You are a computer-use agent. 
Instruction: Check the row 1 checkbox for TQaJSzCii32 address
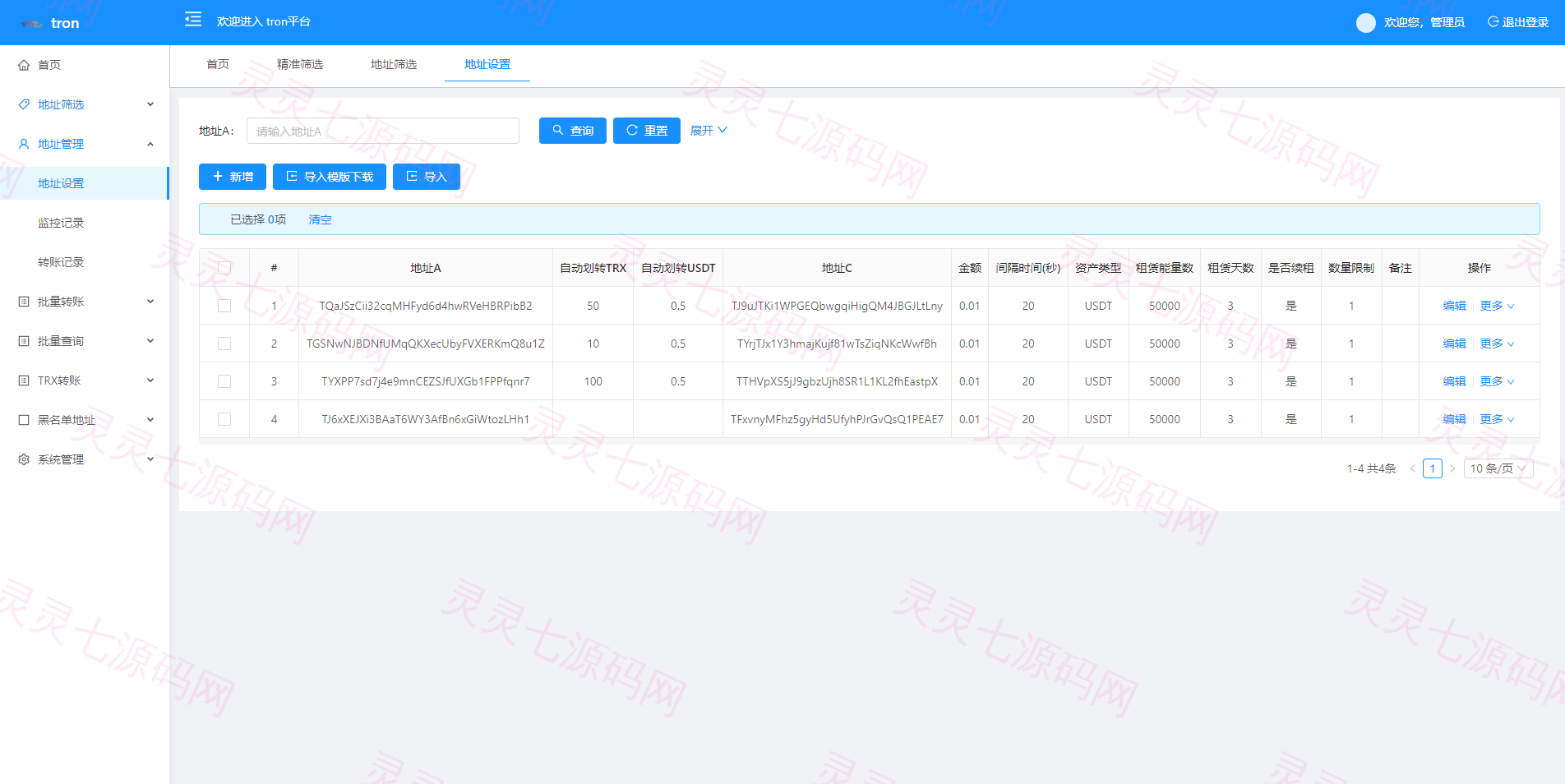[x=224, y=306]
